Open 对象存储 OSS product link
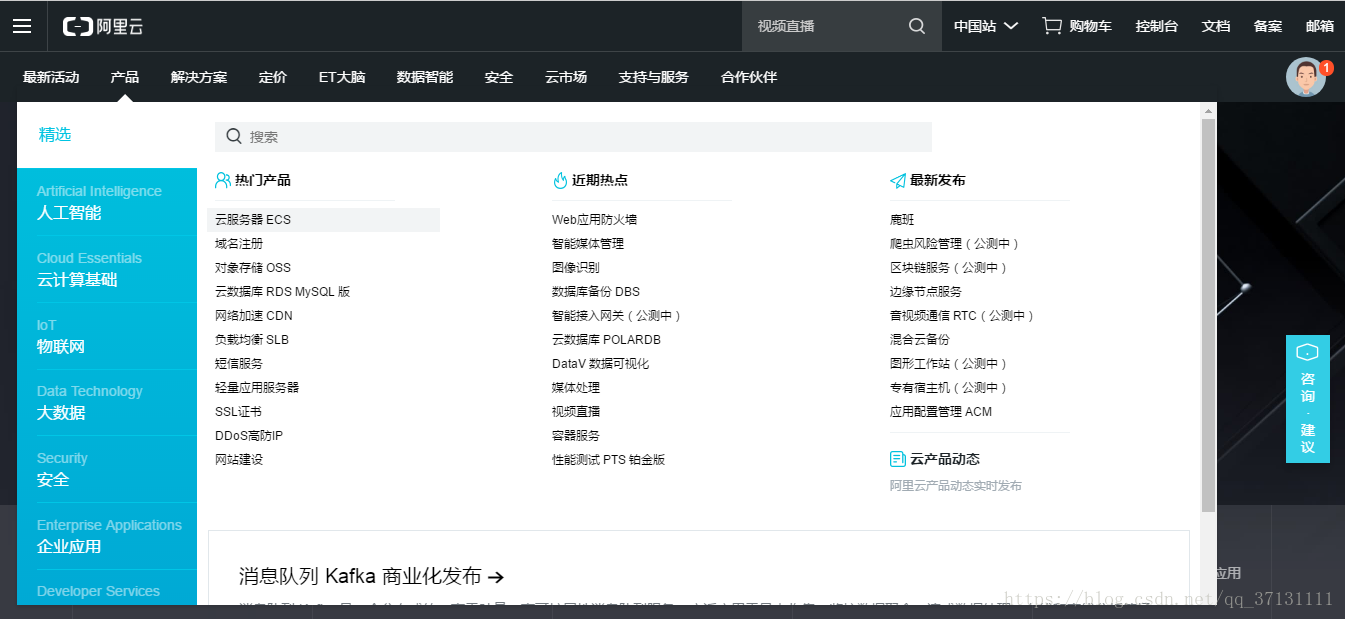Screen dimensions: 1345x619 tap(253, 268)
